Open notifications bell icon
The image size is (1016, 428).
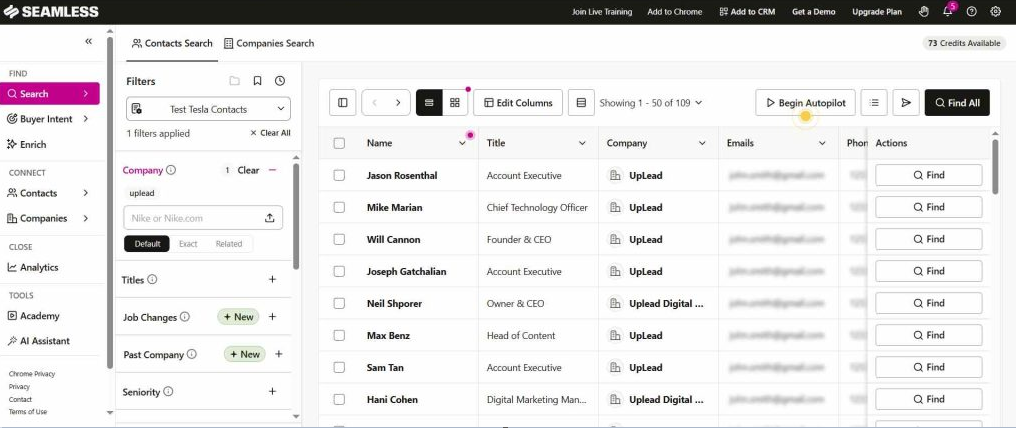click(948, 12)
